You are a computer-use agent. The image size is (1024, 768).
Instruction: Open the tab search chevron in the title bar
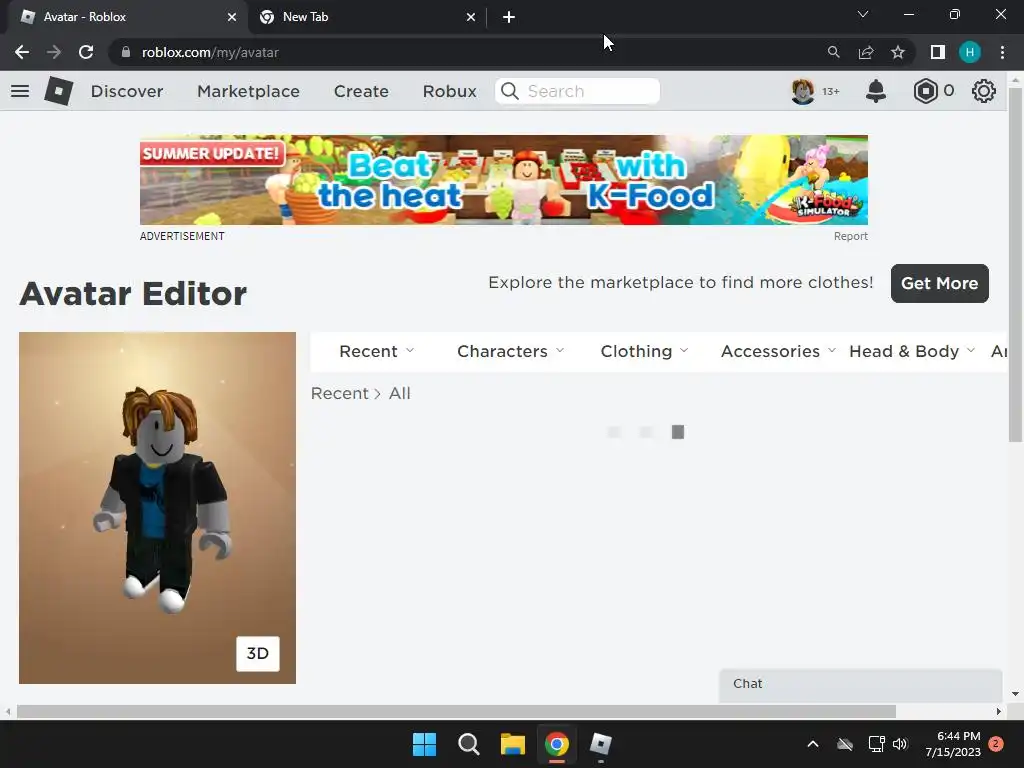[x=863, y=14]
